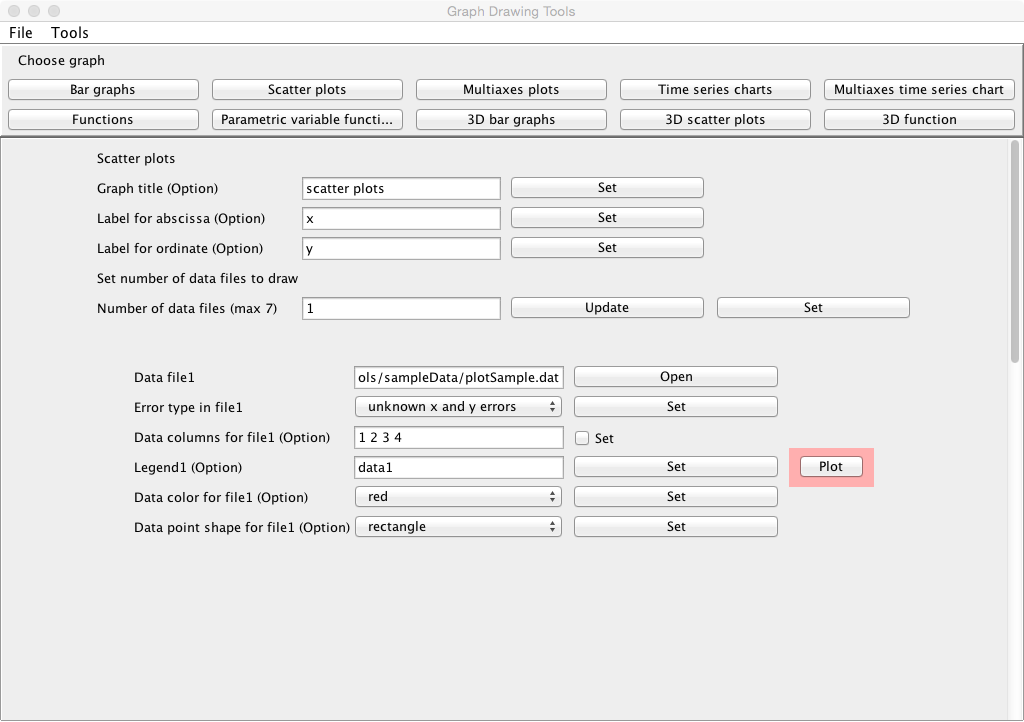Select the Scatter plots graph type button
The width and height of the screenshot is (1024, 722).
pos(307,89)
